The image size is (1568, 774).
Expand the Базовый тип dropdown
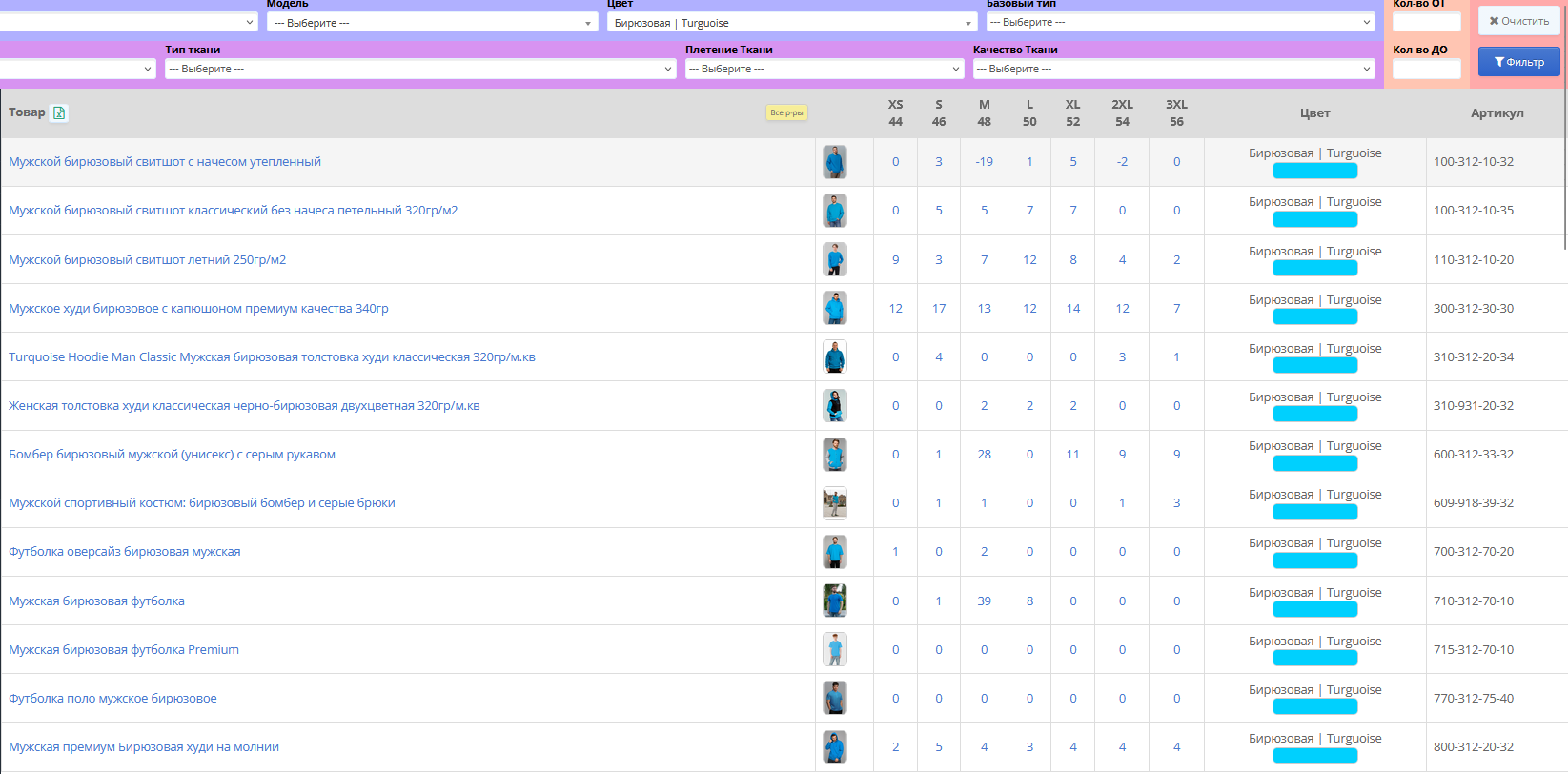pos(1180,22)
